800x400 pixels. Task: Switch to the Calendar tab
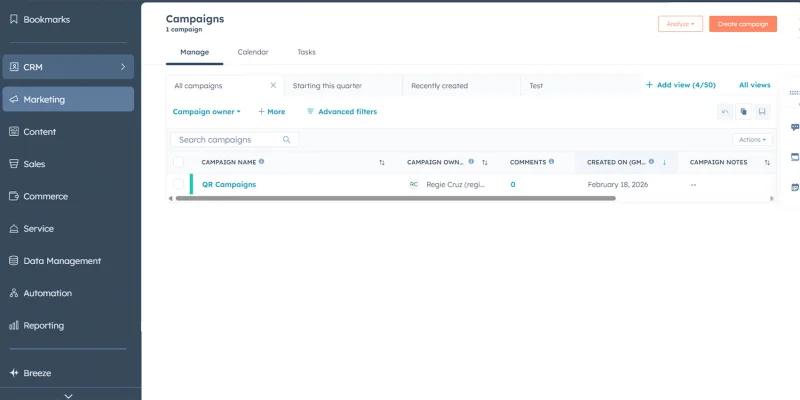point(252,52)
